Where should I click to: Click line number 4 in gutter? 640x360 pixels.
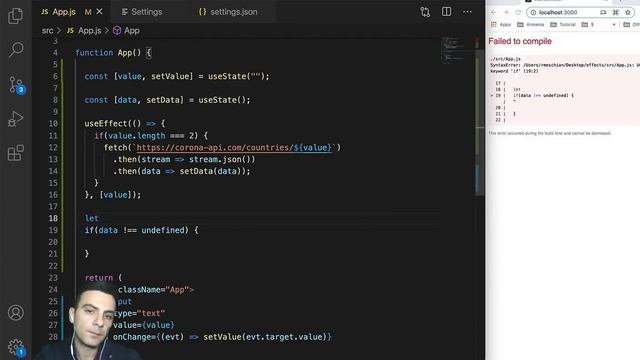point(55,53)
